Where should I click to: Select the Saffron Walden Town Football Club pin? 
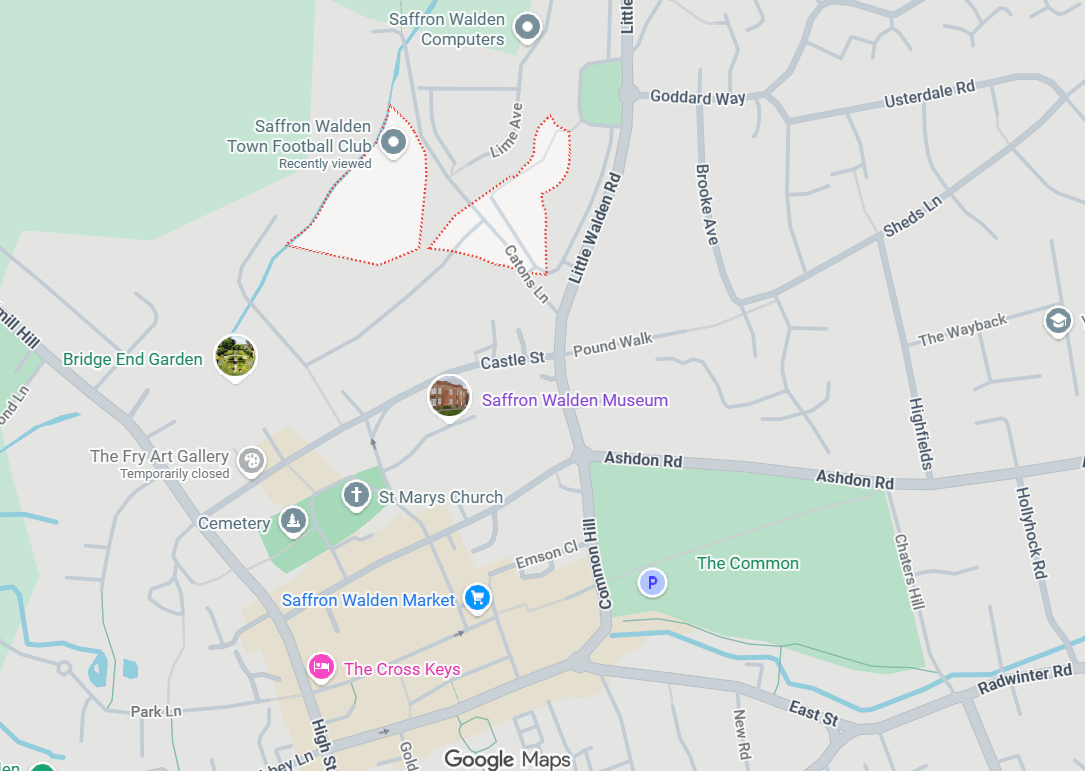(x=394, y=143)
